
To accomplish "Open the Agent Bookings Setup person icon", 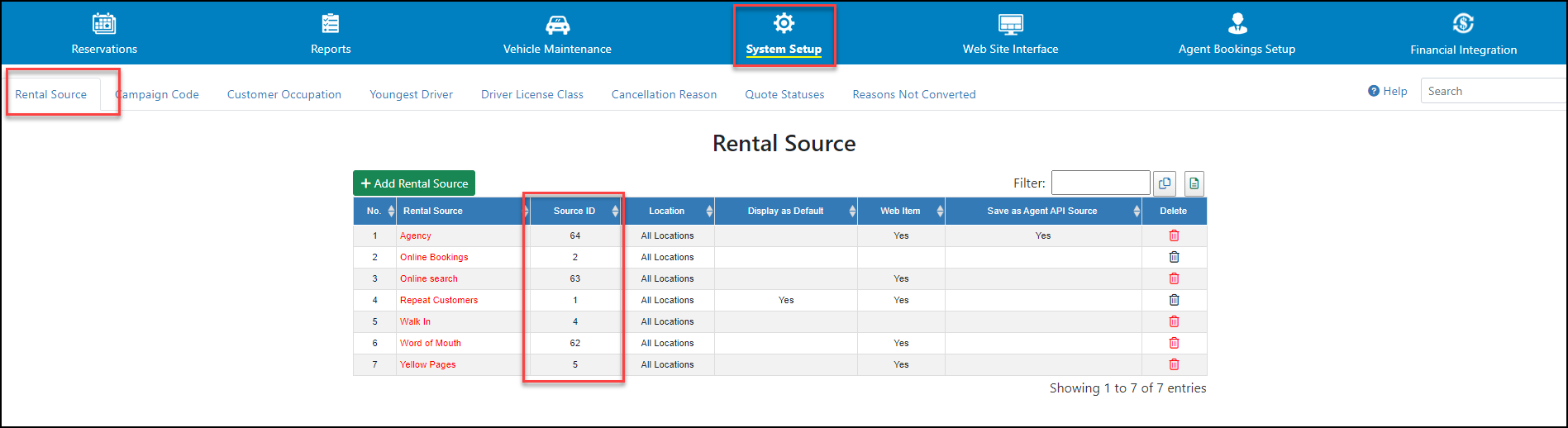I will point(1237,23).
